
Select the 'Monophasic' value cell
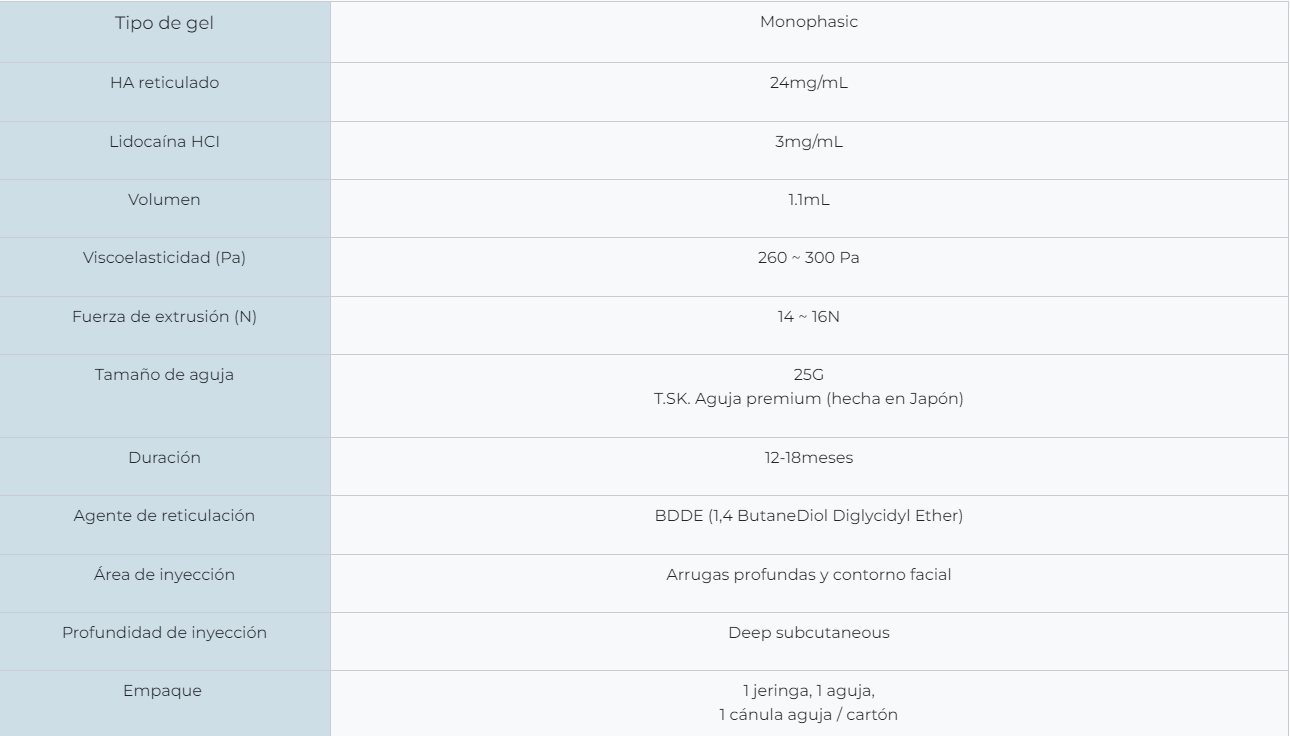809,33
